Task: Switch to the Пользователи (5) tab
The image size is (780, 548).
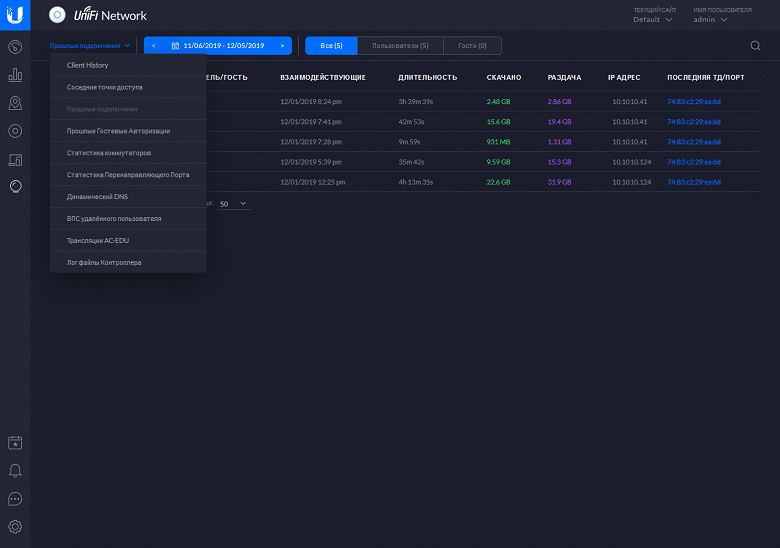Action: click(400, 45)
